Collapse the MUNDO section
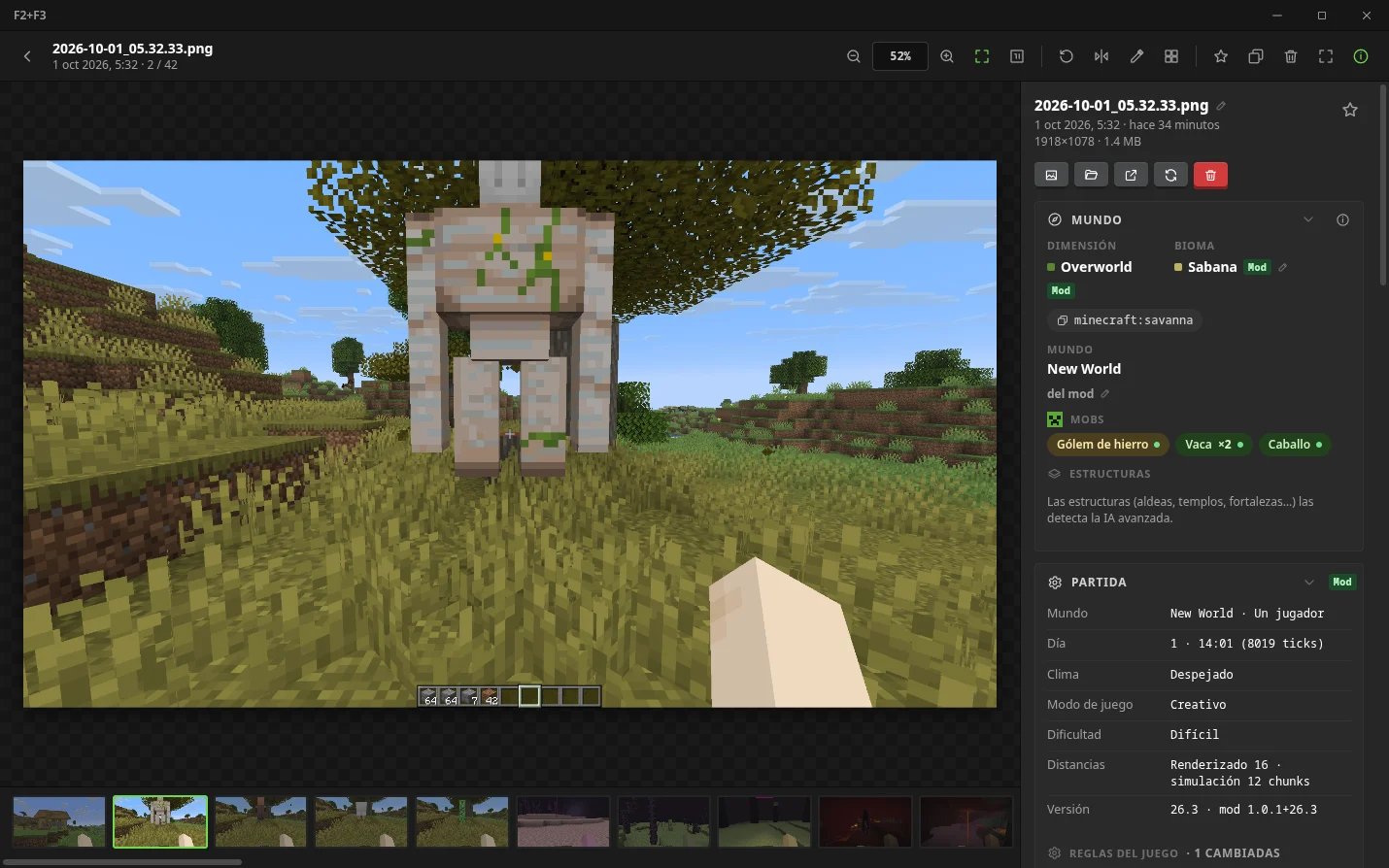This screenshot has width=1389, height=868. click(x=1308, y=219)
